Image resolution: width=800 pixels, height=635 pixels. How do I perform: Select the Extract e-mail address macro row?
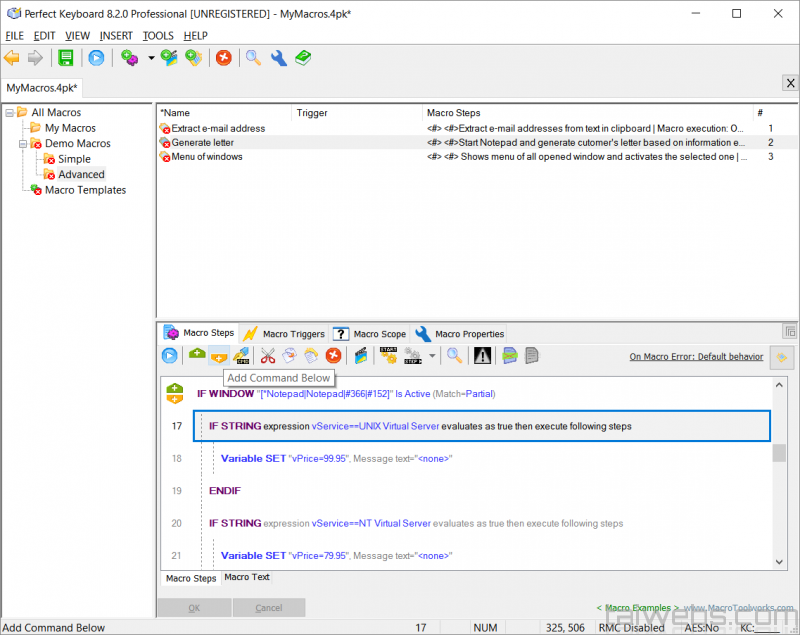pos(218,128)
